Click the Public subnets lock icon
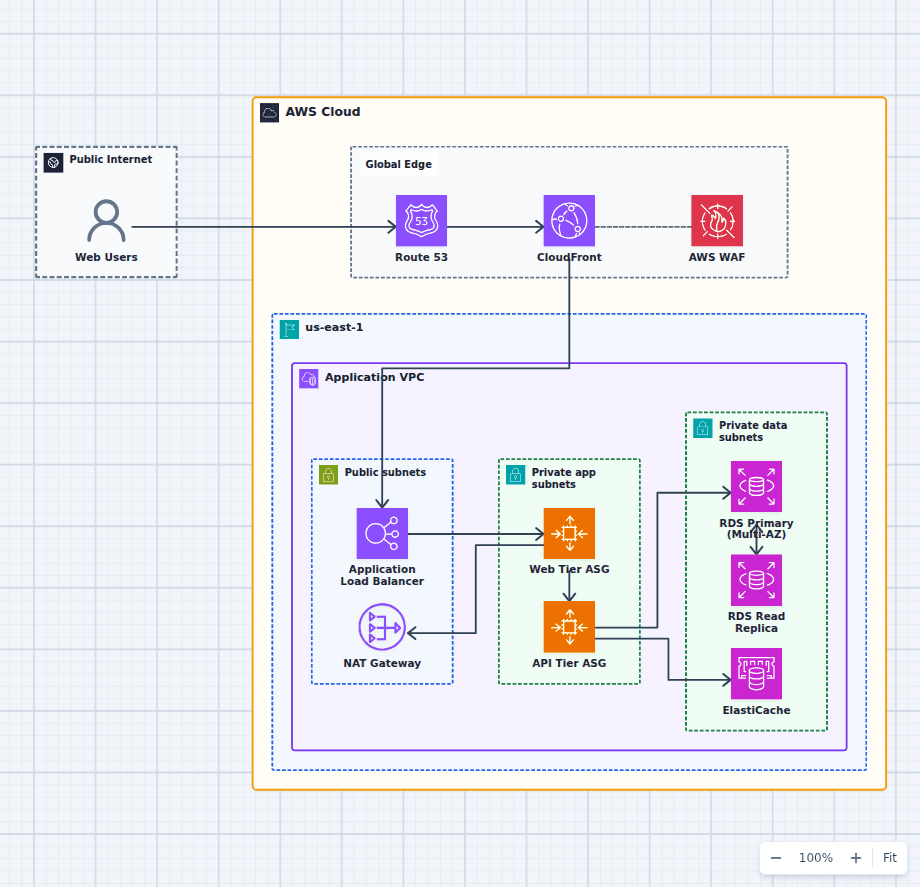 coord(329,475)
